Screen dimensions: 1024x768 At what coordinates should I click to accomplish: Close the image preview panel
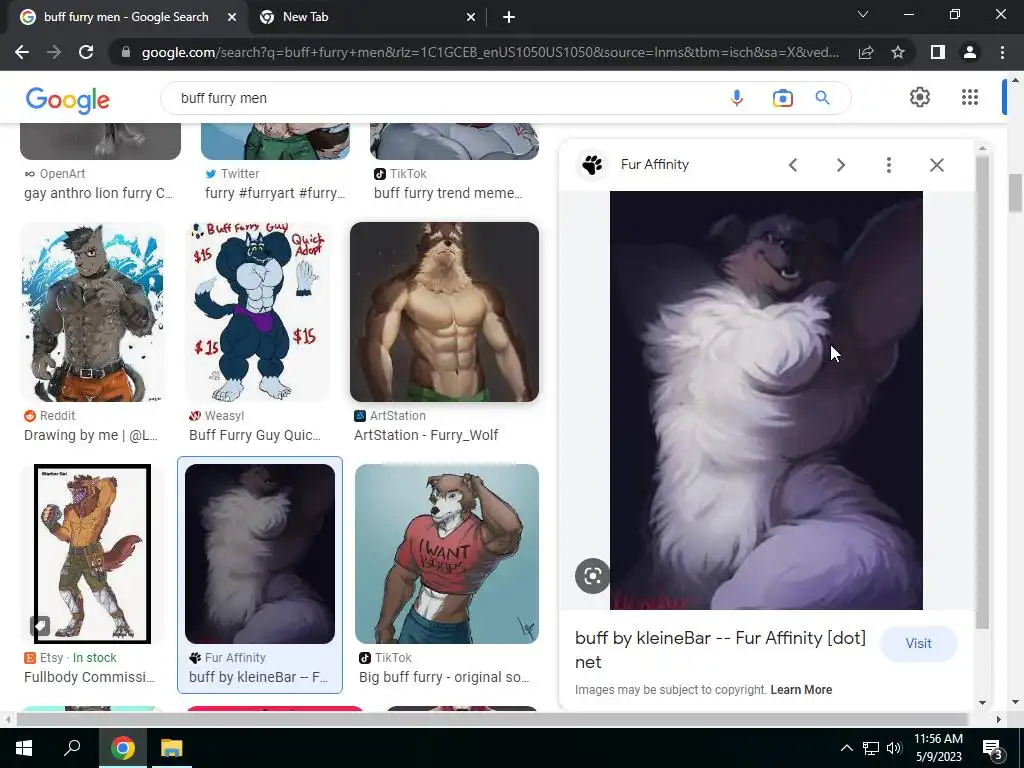tap(936, 165)
